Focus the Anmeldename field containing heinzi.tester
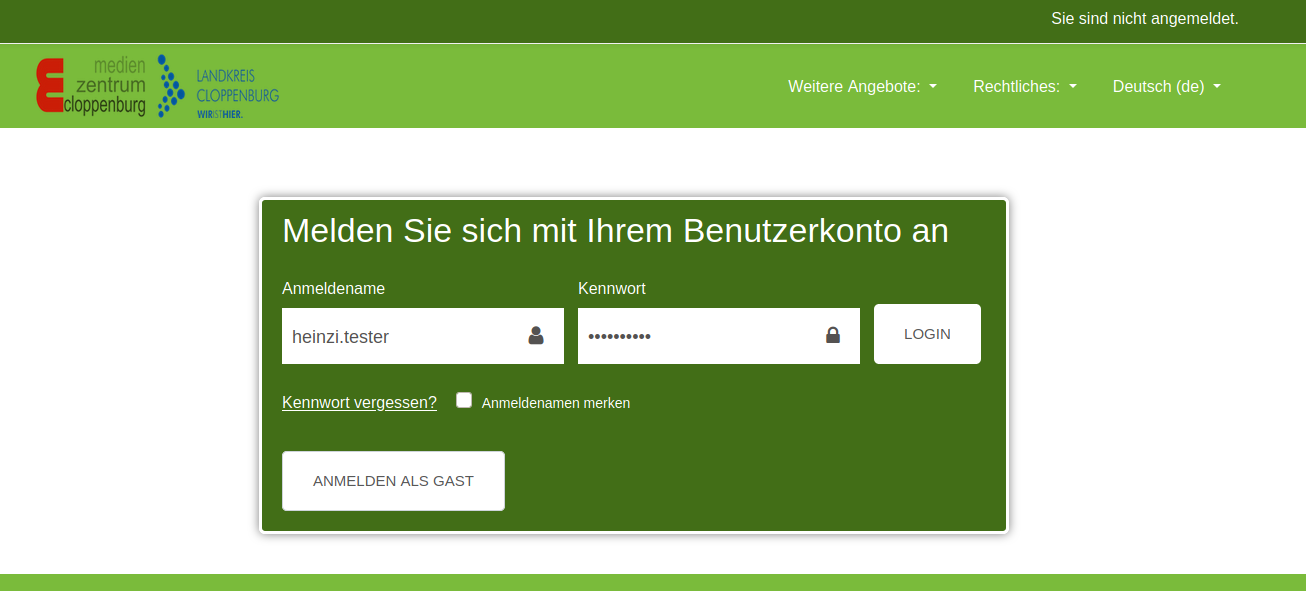 [400, 336]
